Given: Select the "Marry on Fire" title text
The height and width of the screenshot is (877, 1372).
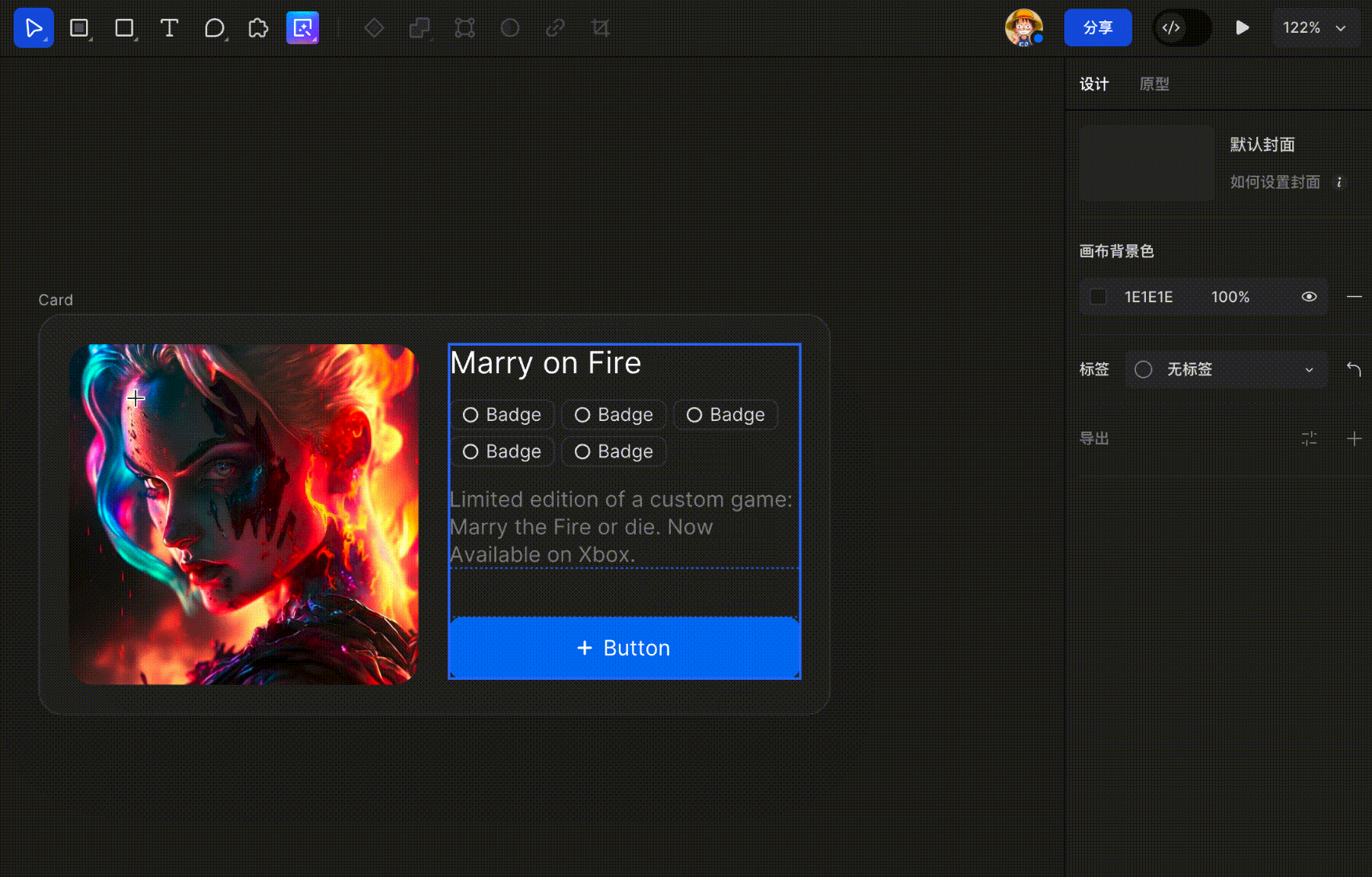Looking at the screenshot, I should point(545,363).
